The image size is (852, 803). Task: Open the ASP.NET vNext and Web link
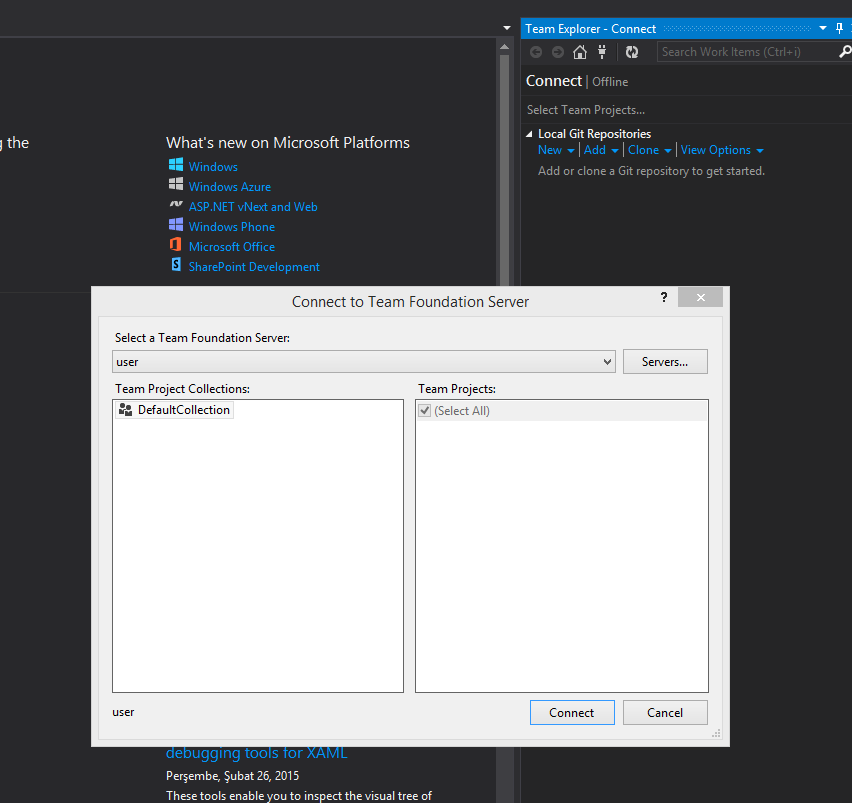click(253, 207)
